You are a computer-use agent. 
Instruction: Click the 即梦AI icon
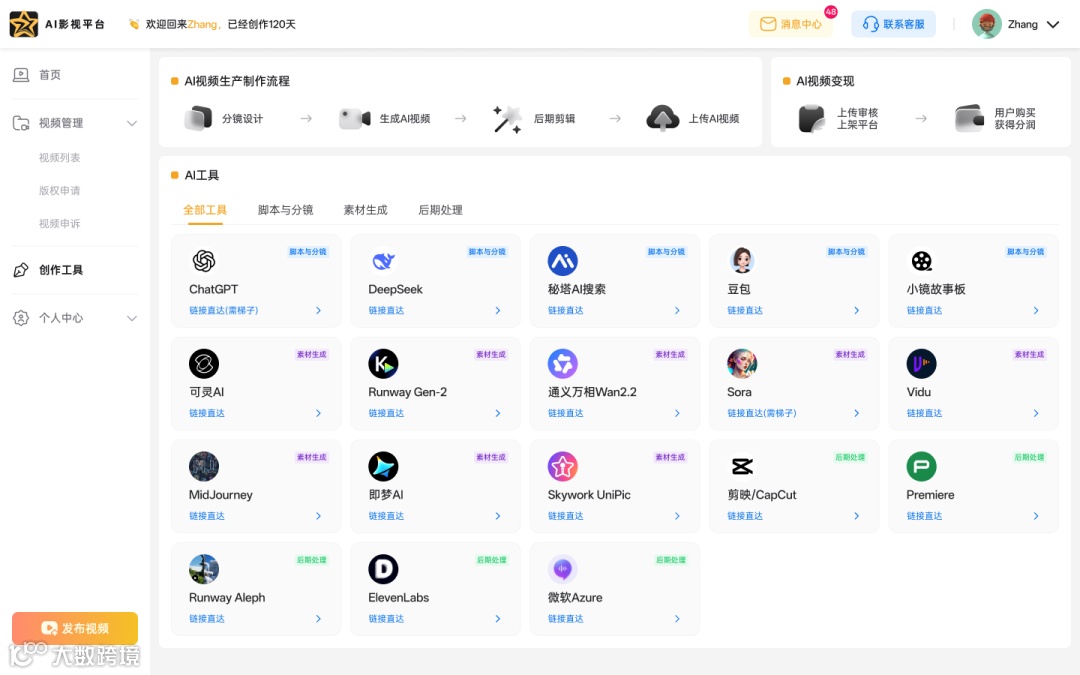[x=383, y=466]
